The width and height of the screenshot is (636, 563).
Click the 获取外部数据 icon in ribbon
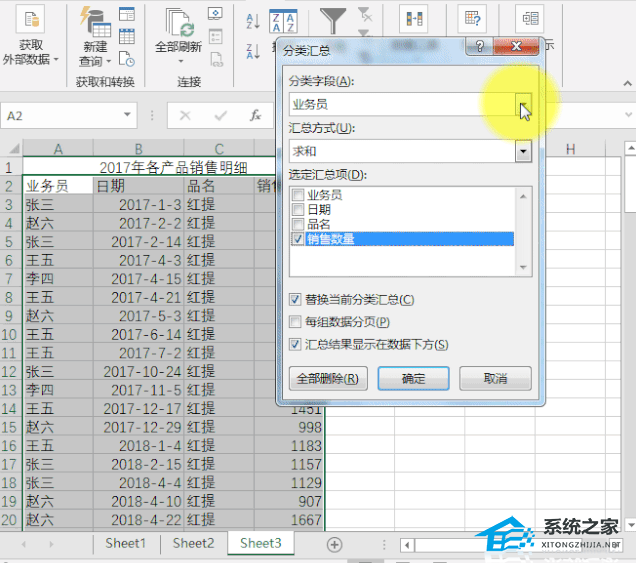(31, 20)
